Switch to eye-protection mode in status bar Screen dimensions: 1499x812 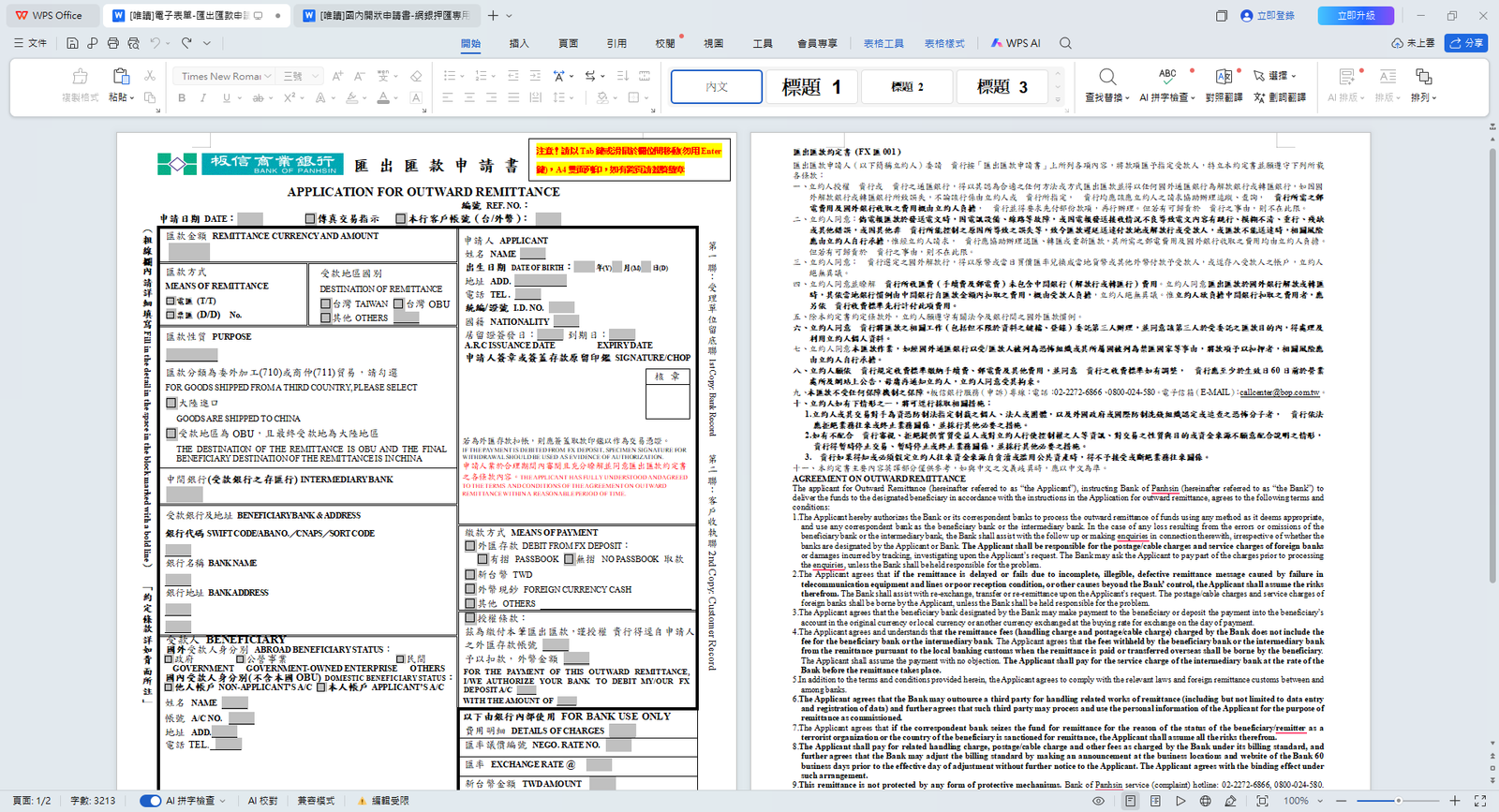tap(1099, 801)
